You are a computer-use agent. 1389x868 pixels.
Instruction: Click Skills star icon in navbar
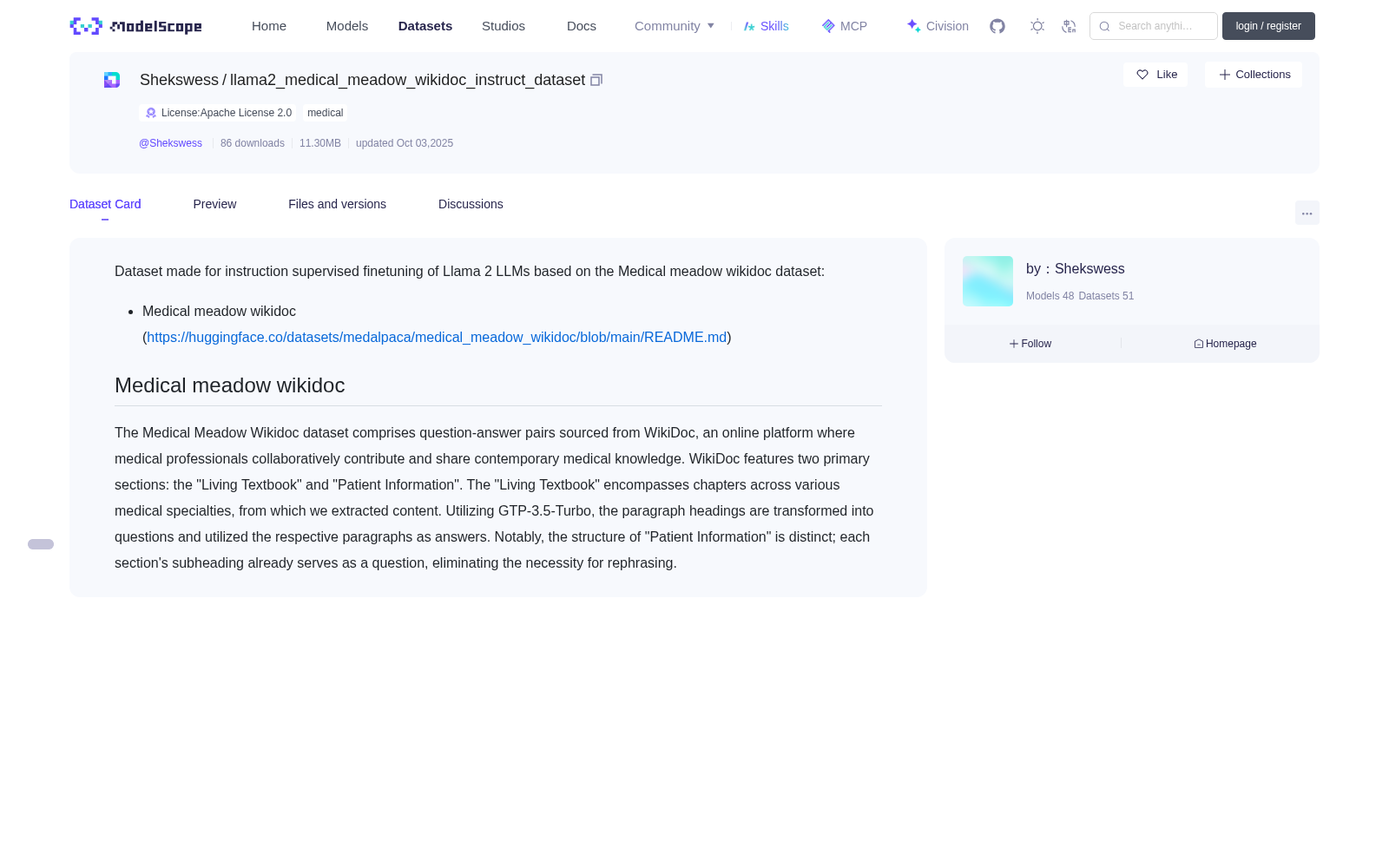point(749,26)
